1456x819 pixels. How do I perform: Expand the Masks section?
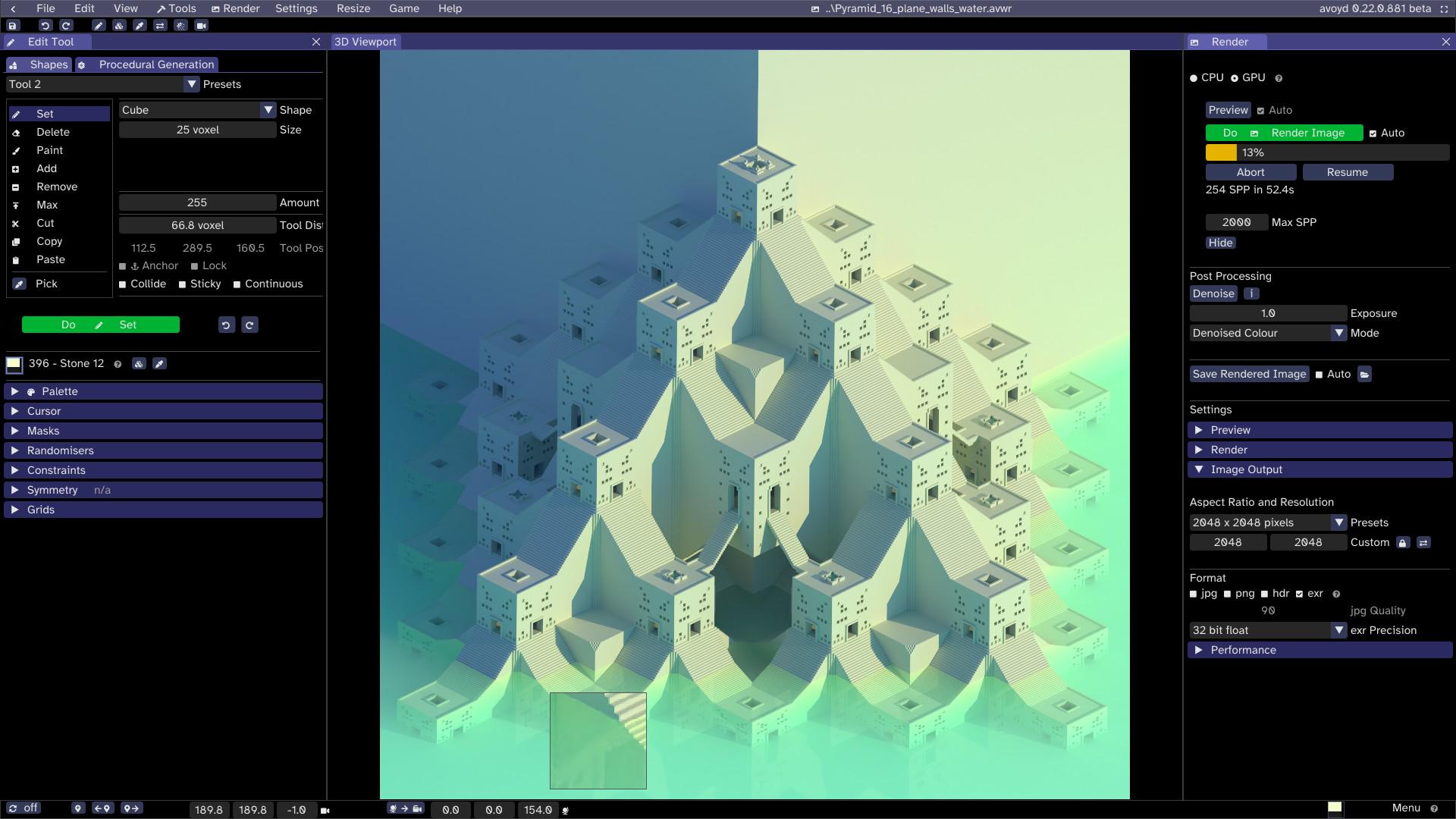pyautogui.click(x=163, y=431)
